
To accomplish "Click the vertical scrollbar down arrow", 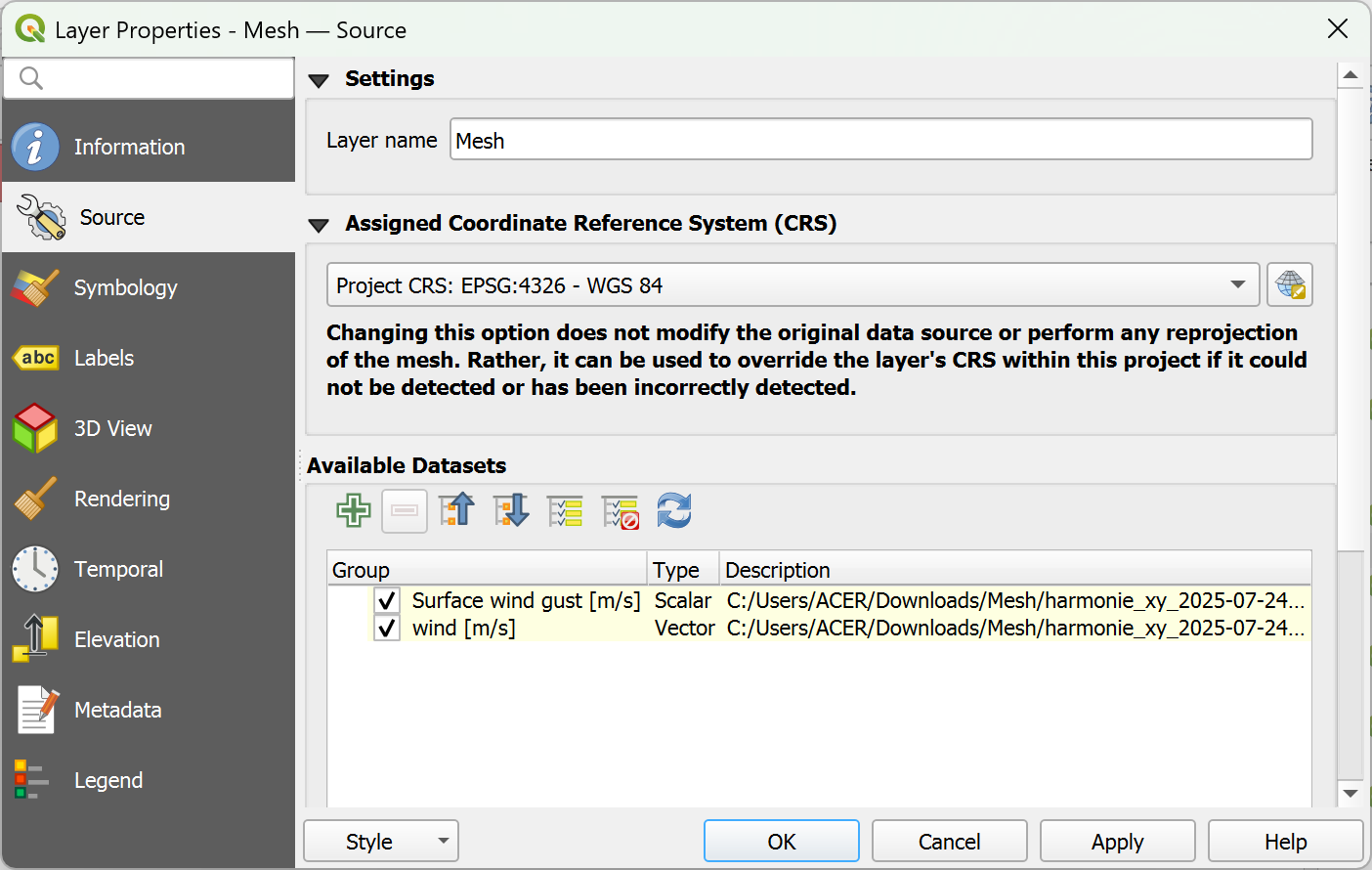I will 1351,794.
